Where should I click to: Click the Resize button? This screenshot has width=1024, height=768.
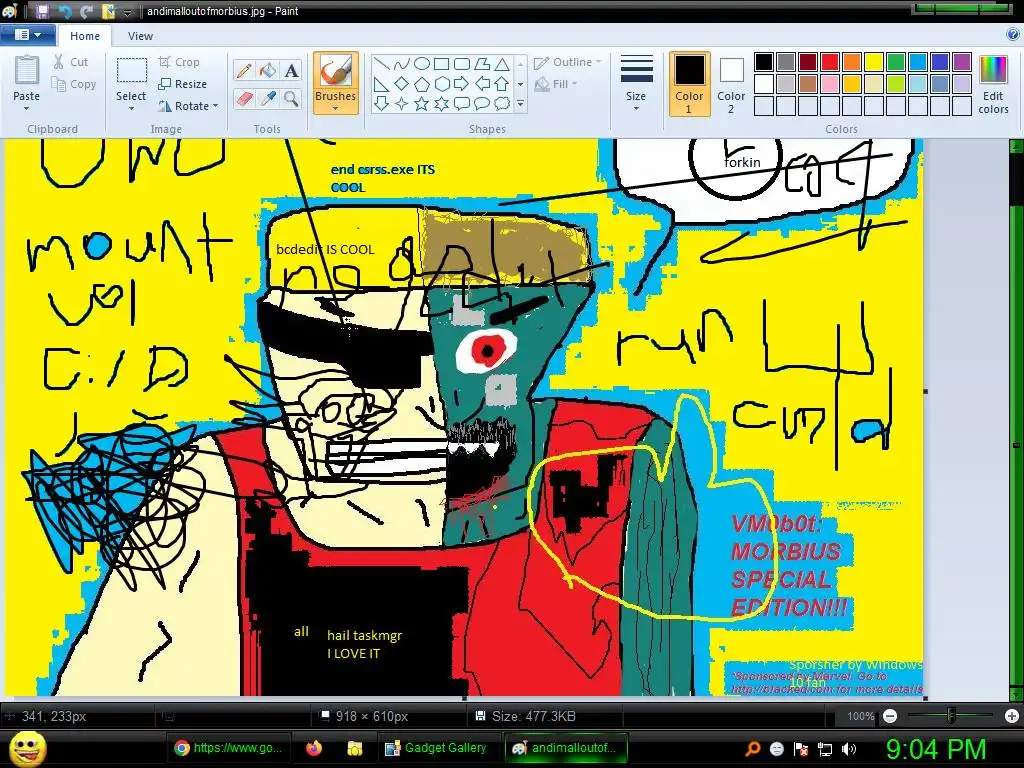point(183,84)
